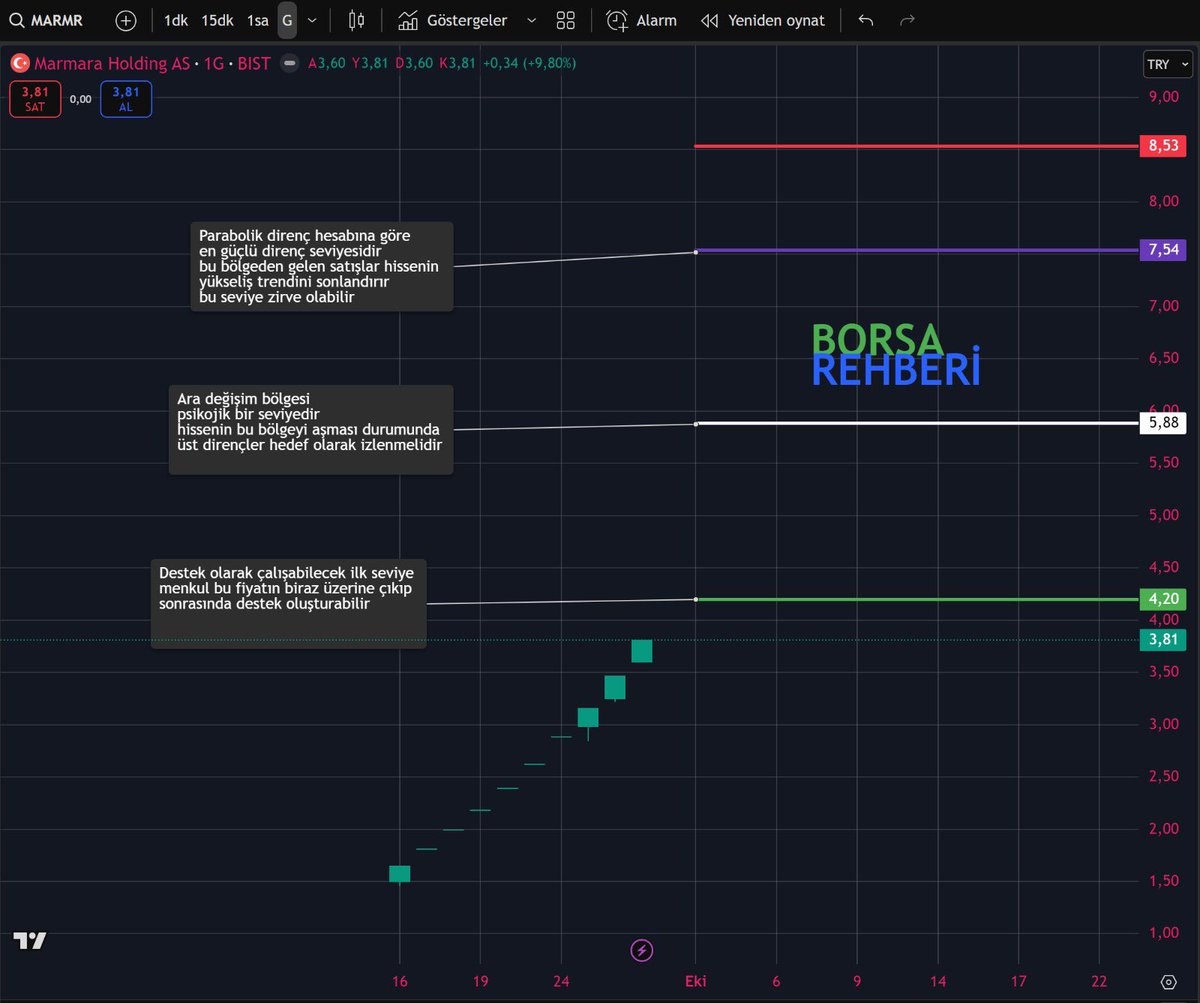The width and height of the screenshot is (1200, 1003).
Task: Click the 9,00 price axis label
Action: [x=1163, y=97]
